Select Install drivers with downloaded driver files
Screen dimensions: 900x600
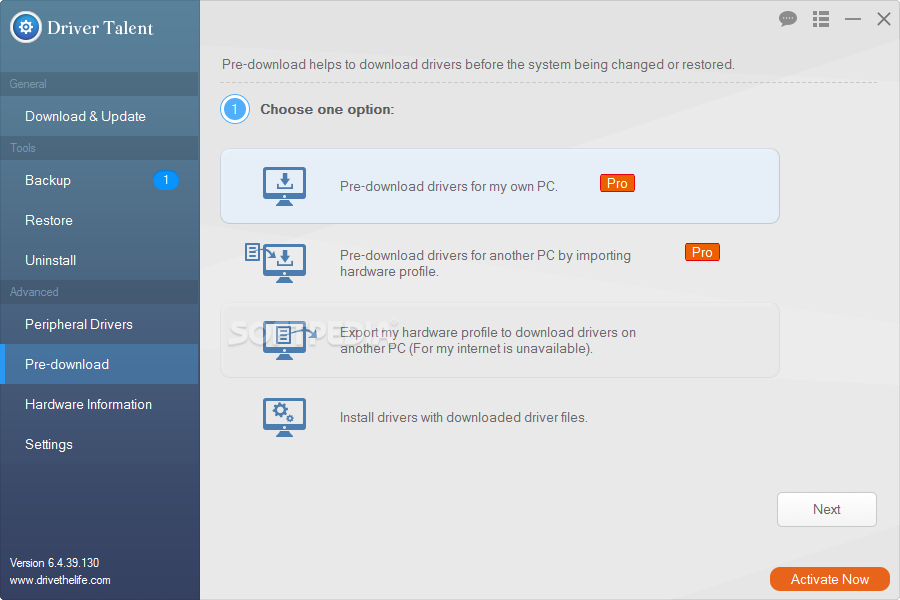click(x=500, y=417)
